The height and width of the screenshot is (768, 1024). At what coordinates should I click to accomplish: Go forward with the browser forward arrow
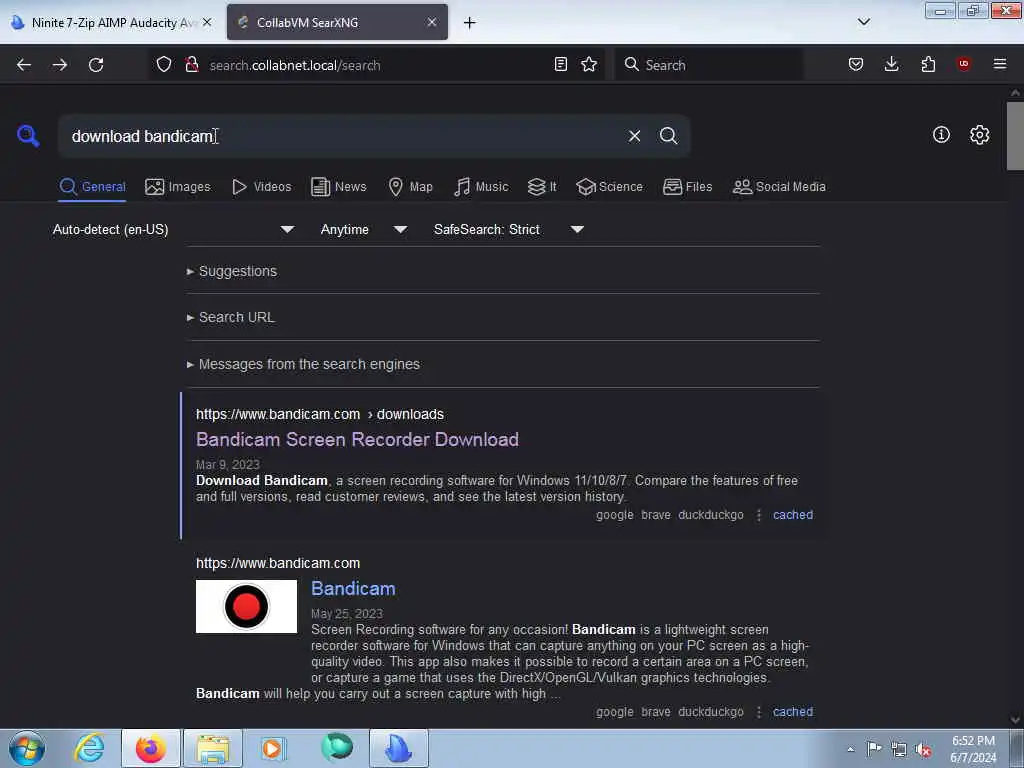point(60,65)
